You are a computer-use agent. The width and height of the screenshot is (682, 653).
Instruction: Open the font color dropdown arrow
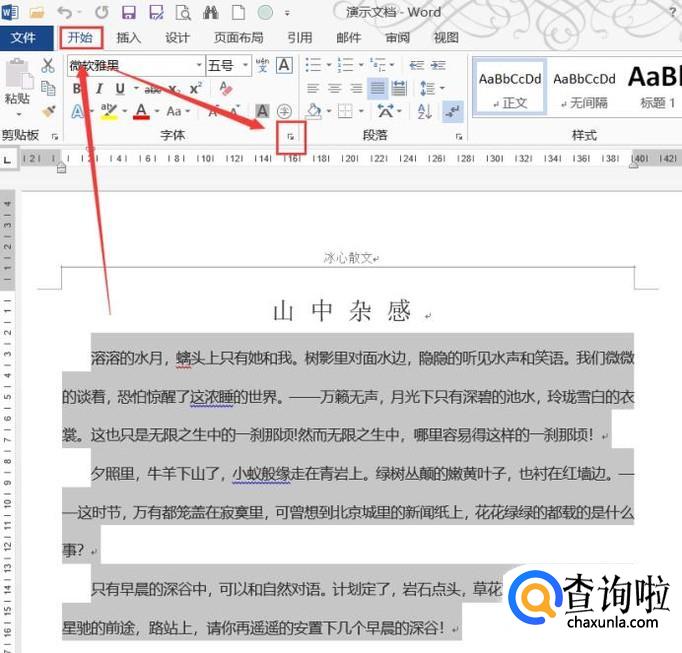tap(157, 112)
